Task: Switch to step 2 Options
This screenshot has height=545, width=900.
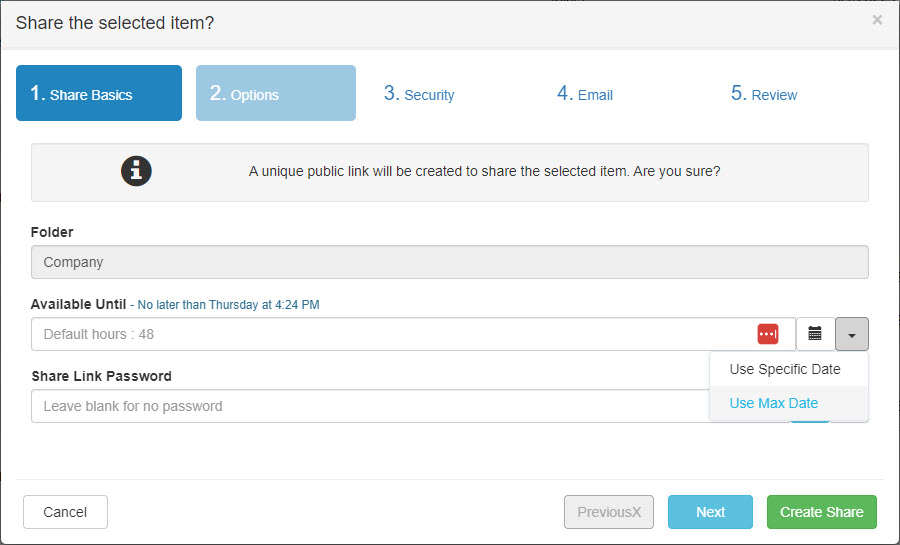Action: tap(276, 93)
